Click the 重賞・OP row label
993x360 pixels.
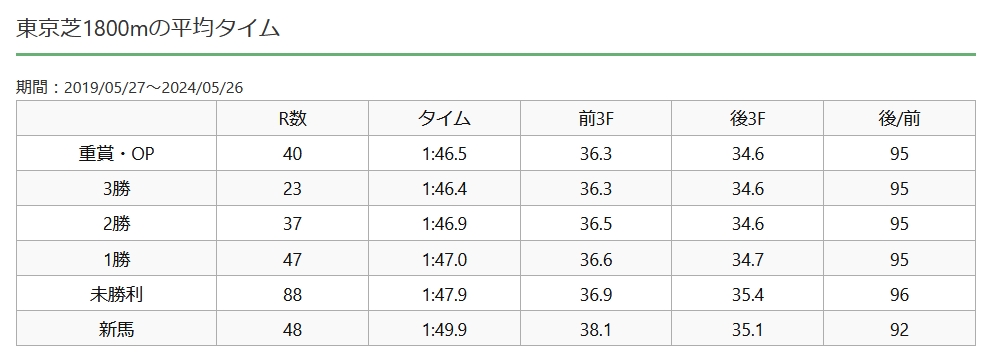(116, 154)
